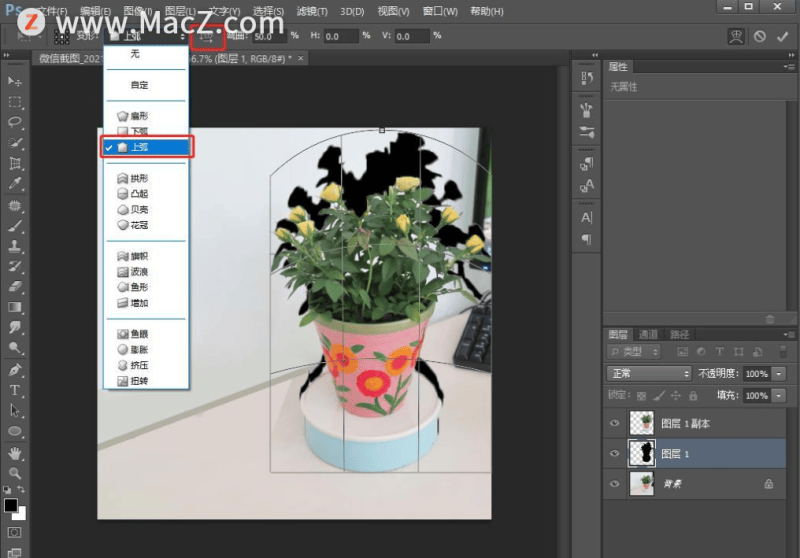Screen dimensions: 800x558
Task: Hide the 图层 1 副本 layer
Action: point(615,424)
